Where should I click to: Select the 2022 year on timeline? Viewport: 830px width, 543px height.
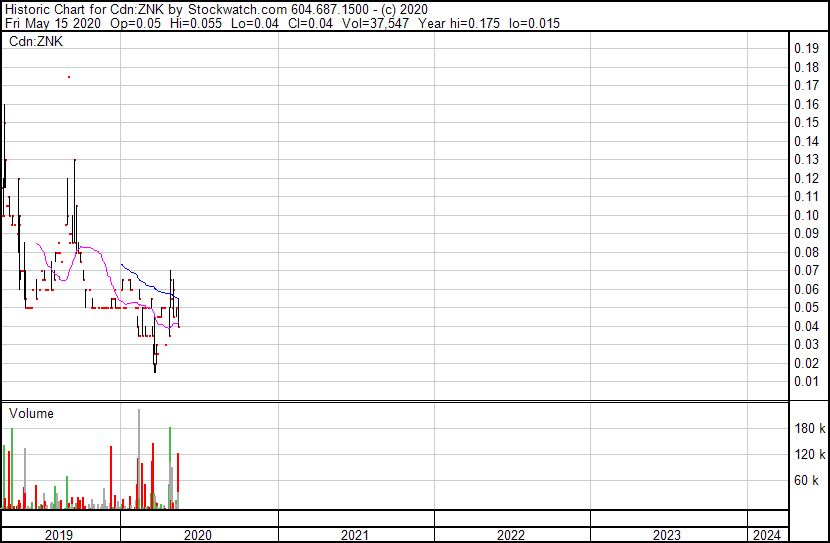pos(511,535)
